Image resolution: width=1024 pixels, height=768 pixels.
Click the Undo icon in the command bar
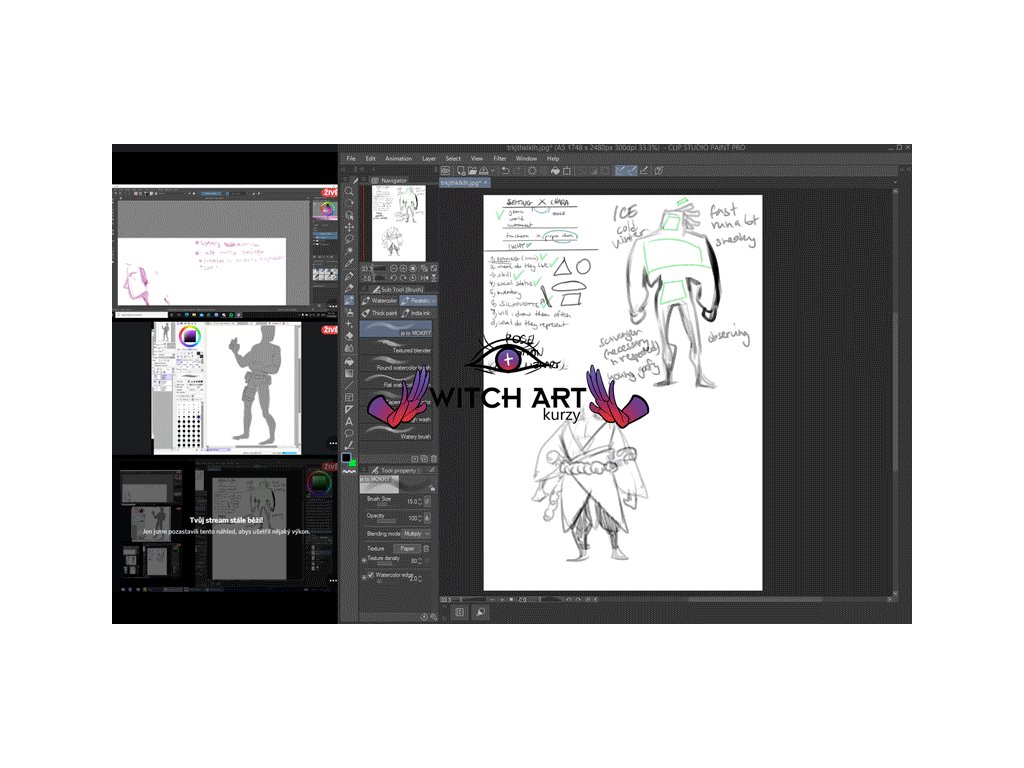point(505,171)
